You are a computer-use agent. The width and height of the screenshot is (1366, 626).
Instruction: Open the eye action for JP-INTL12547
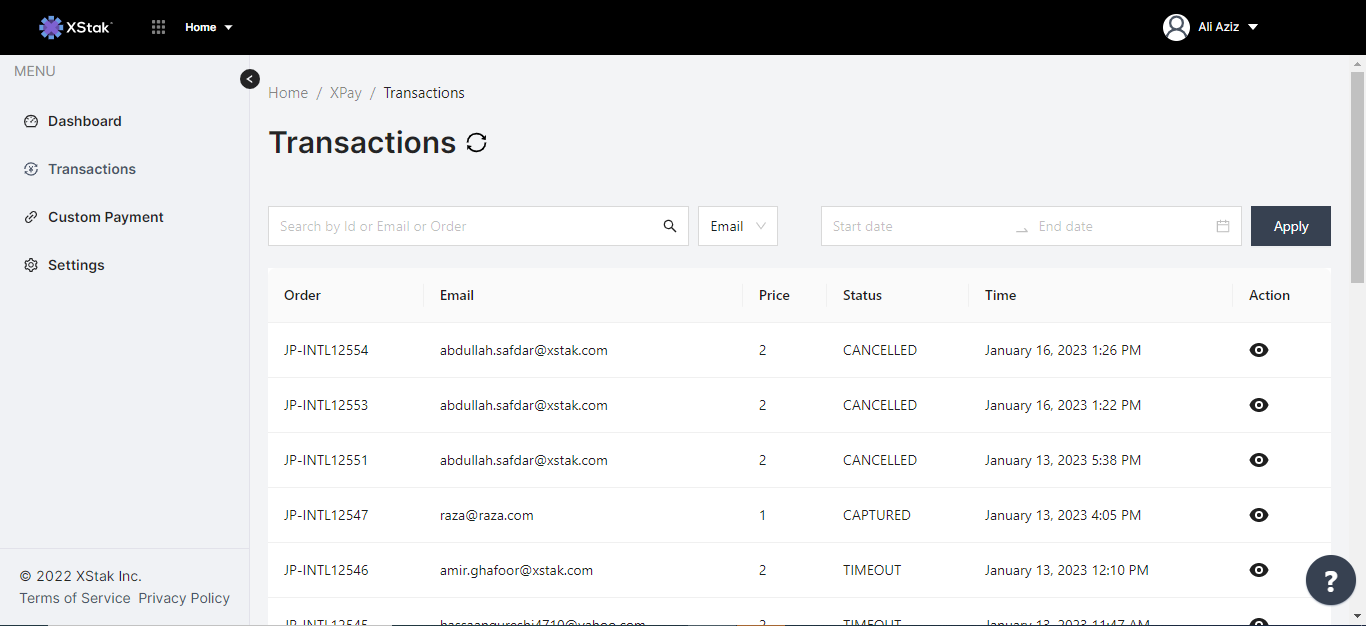(x=1258, y=515)
